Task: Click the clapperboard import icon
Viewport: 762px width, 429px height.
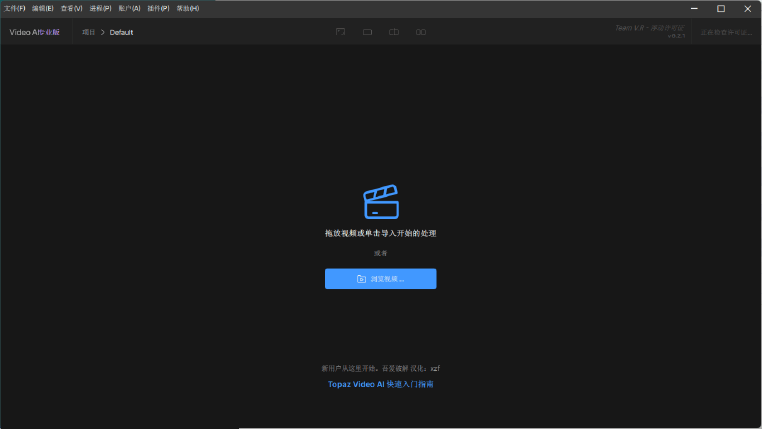Action: [381, 202]
